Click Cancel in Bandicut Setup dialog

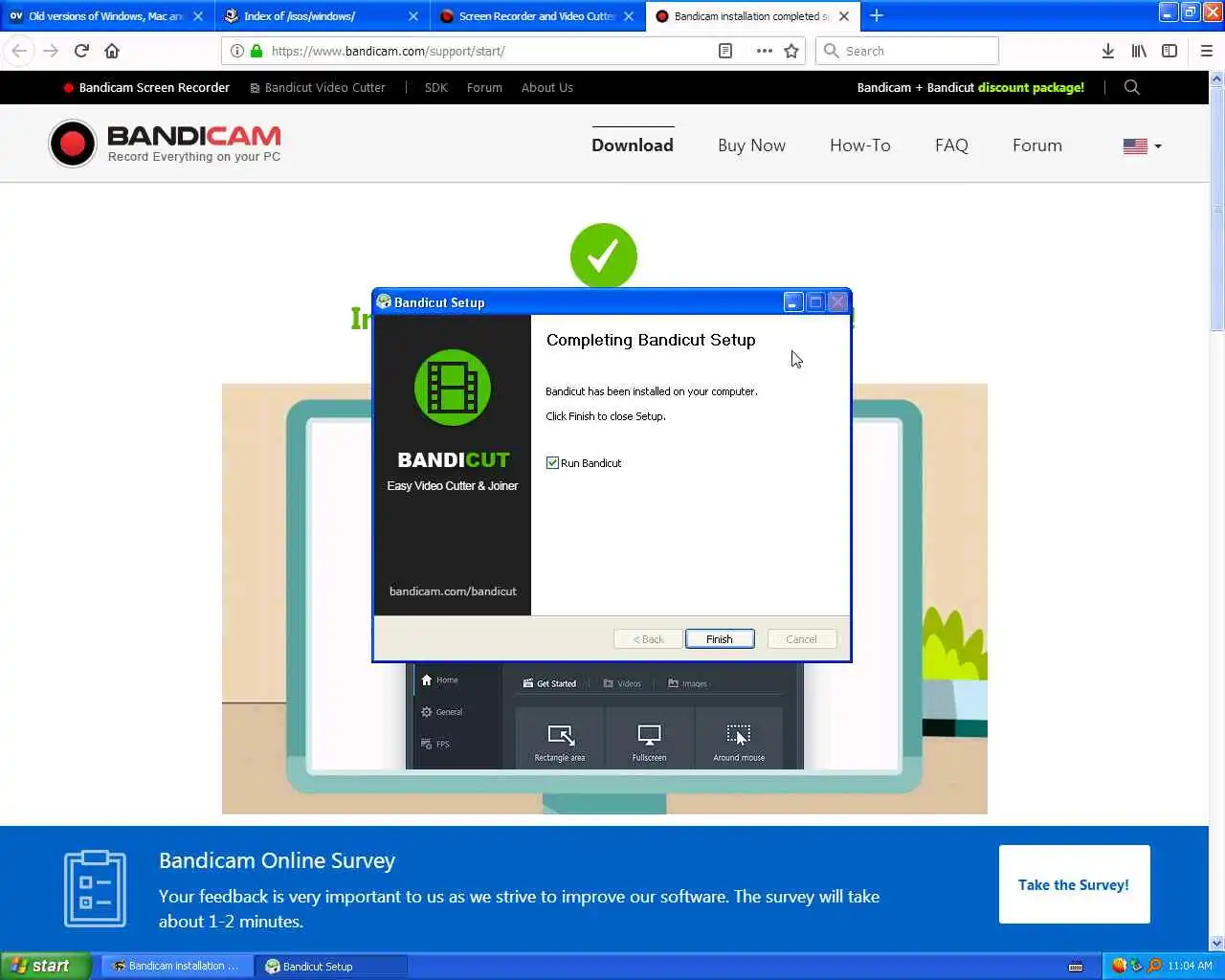802,639
